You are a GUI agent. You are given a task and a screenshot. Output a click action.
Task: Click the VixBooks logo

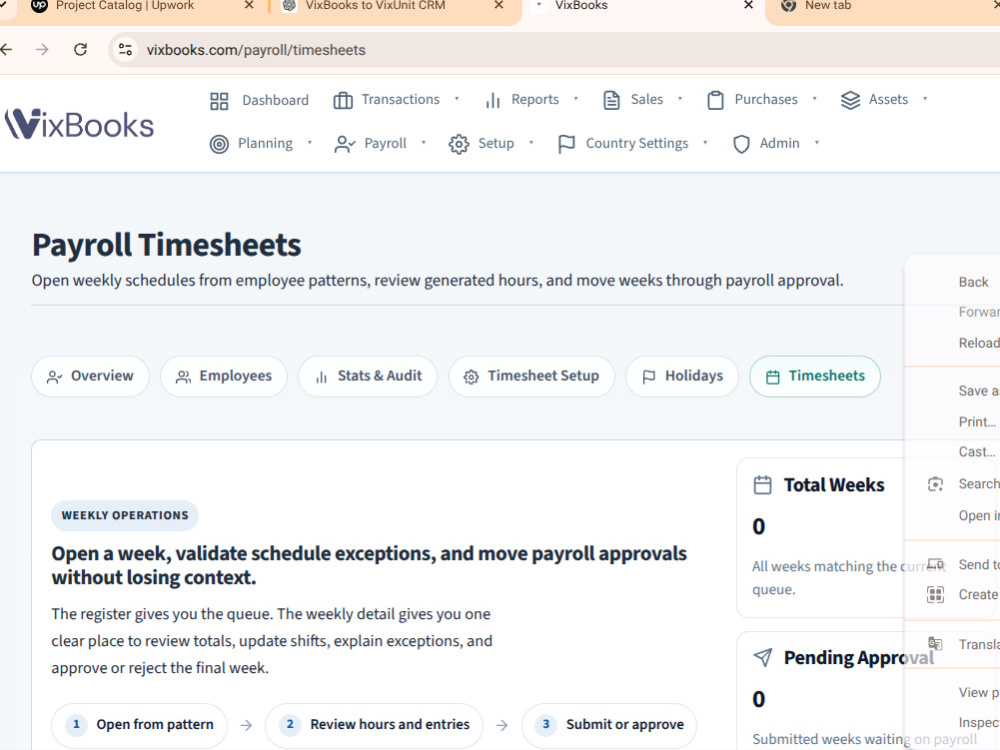pos(79,124)
